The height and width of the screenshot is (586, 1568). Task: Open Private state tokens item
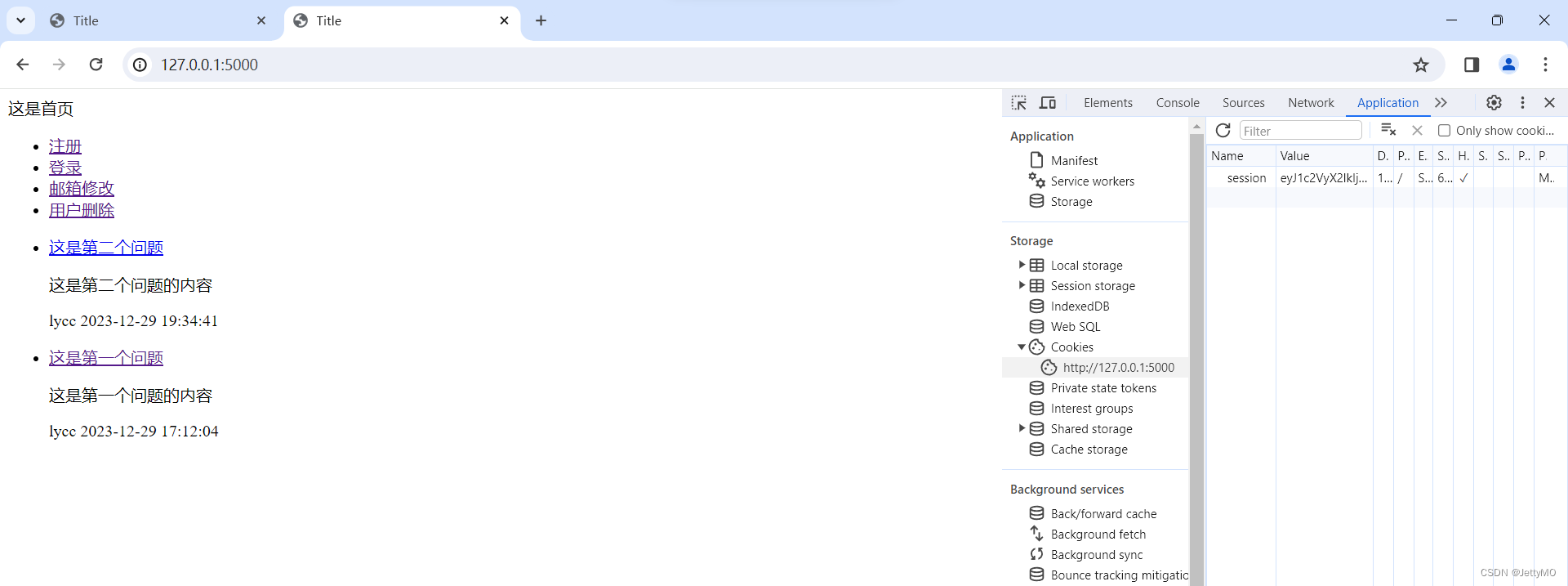point(1103,388)
